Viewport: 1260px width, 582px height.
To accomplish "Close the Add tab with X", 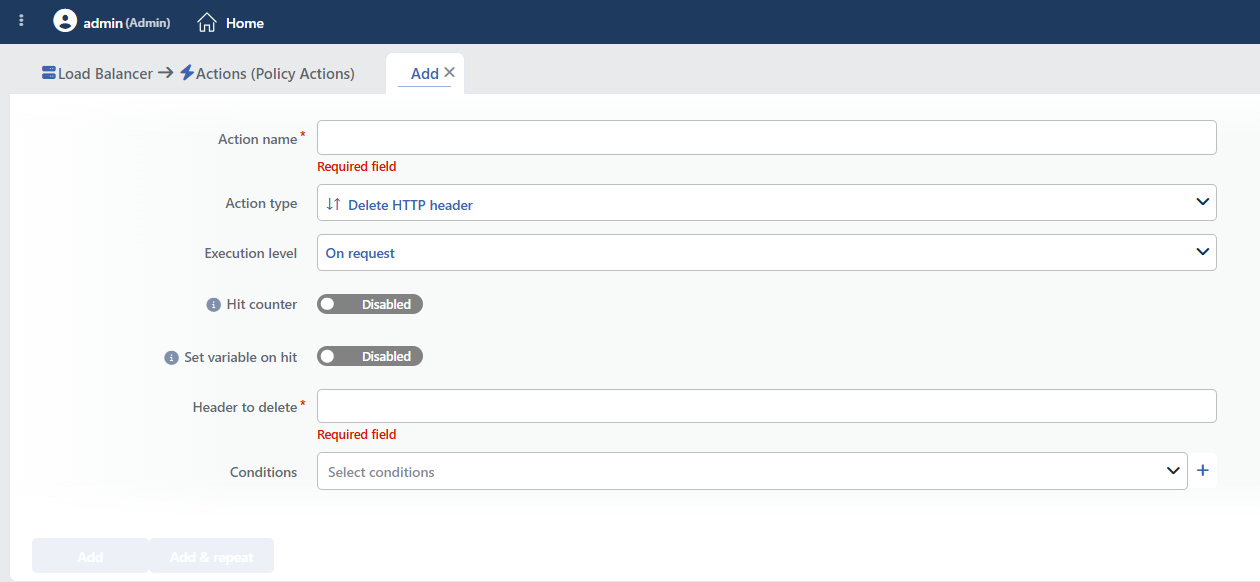I will (x=449, y=72).
